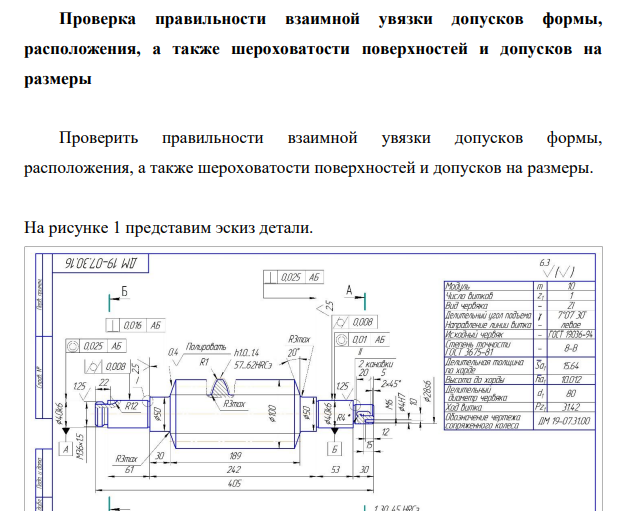The width and height of the screenshot is (618, 511).
Task: Click the rotated drawing code "ДМ 19-07.30.16"
Action: (x=101, y=263)
